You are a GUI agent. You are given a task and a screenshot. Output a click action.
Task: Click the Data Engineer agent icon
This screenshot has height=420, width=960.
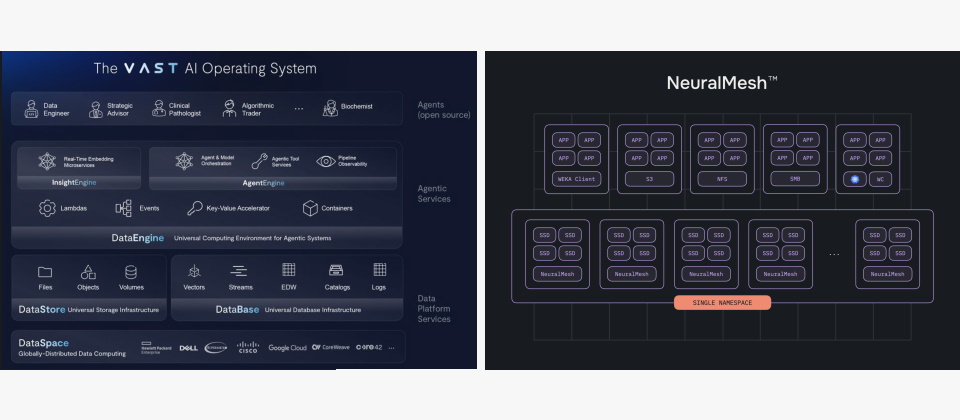click(x=31, y=108)
